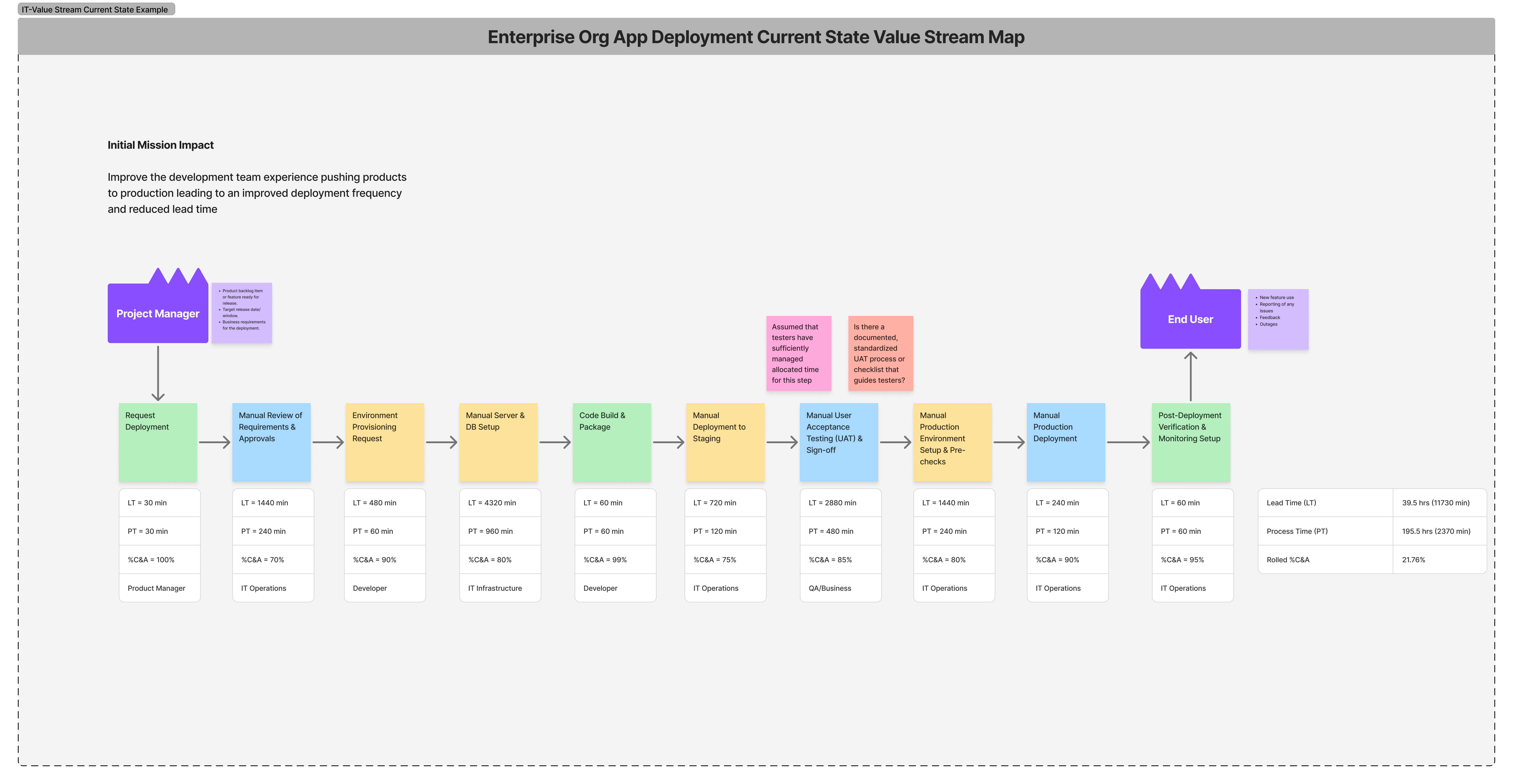Select the Initial Mission Impact heading
This screenshot has height=784, width=1513.
[160, 145]
